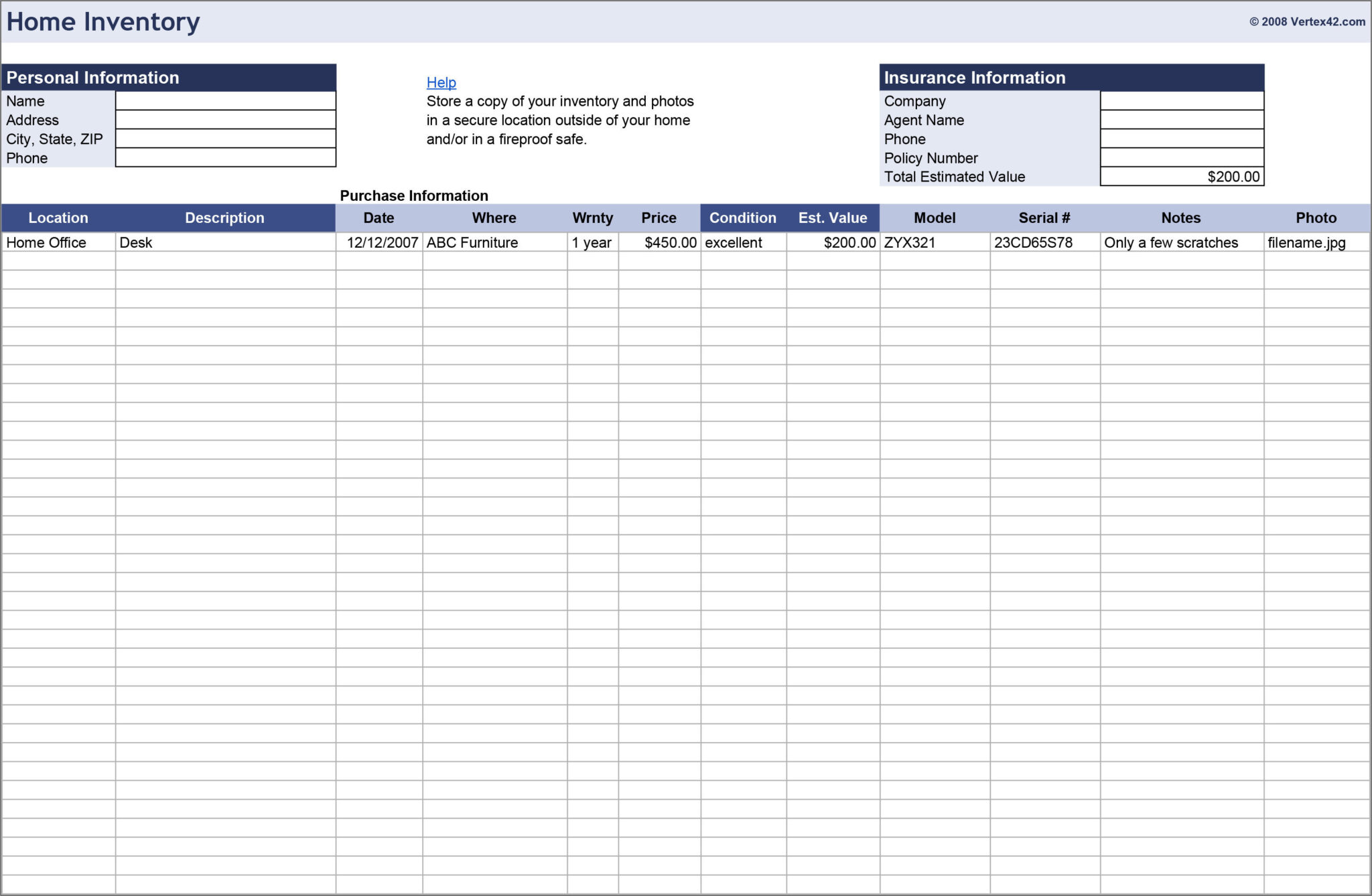This screenshot has width=1372, height=896.
Task: Select the Est. Value column header
Action: coord(835,218)
